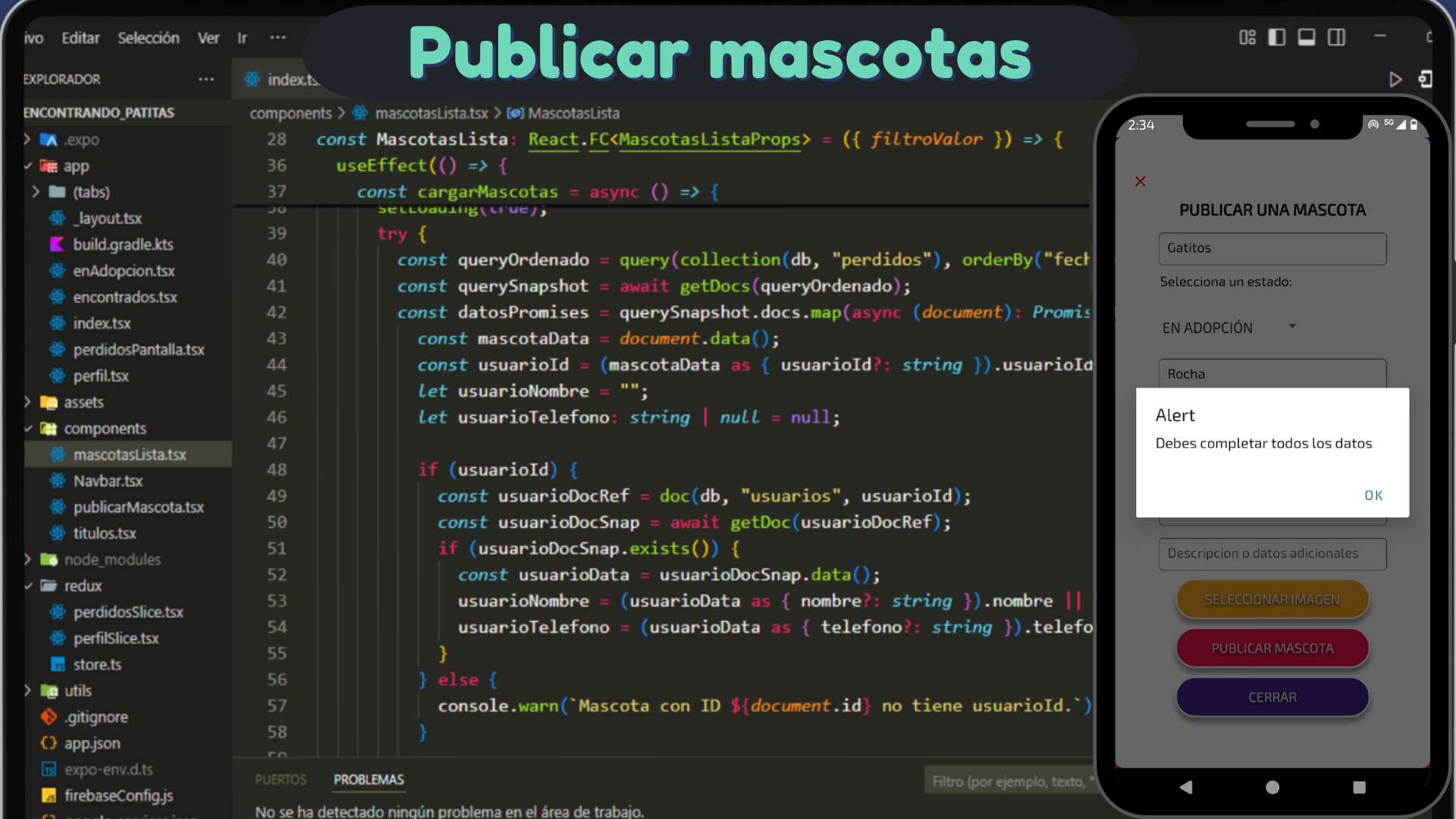Tap the orange SELECCIONAR IMAGEN button
The image size is (1456, 819).
click(1272, 600)
